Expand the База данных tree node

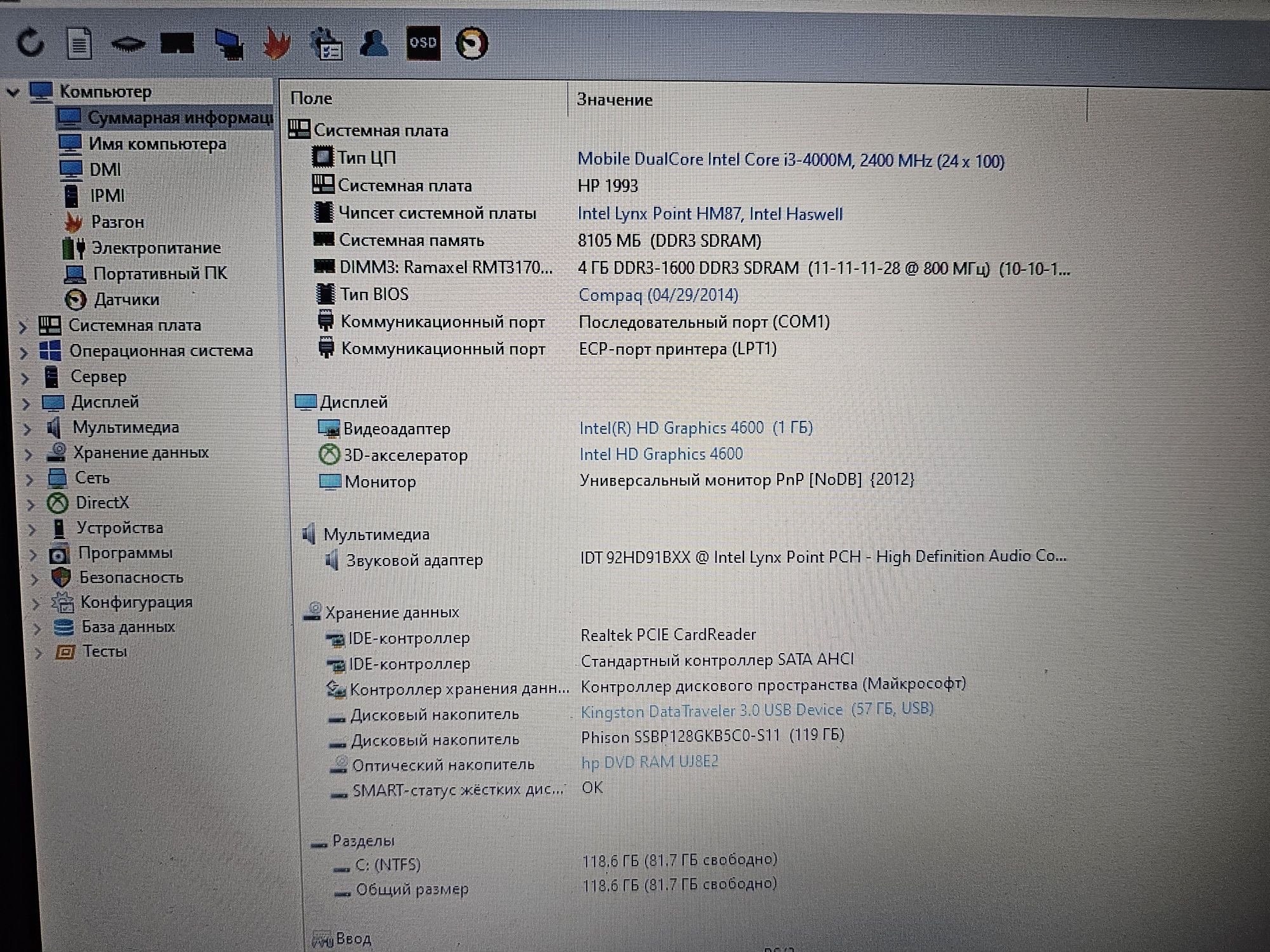tap(37, 628)
